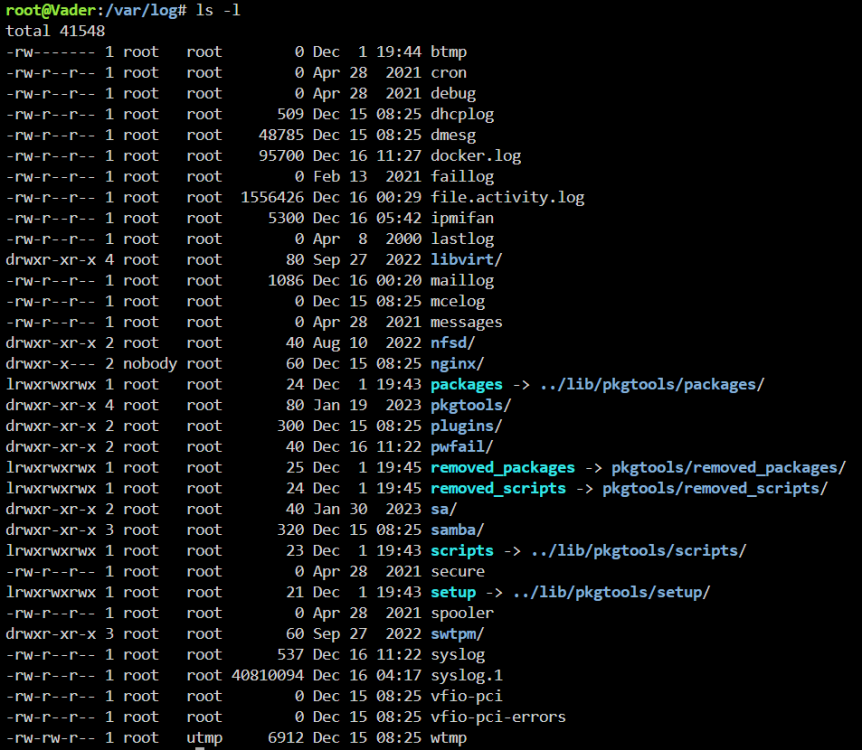Select the dhcplog file name
The width and height of the screenshot is (862, 750).
[462, 115]
